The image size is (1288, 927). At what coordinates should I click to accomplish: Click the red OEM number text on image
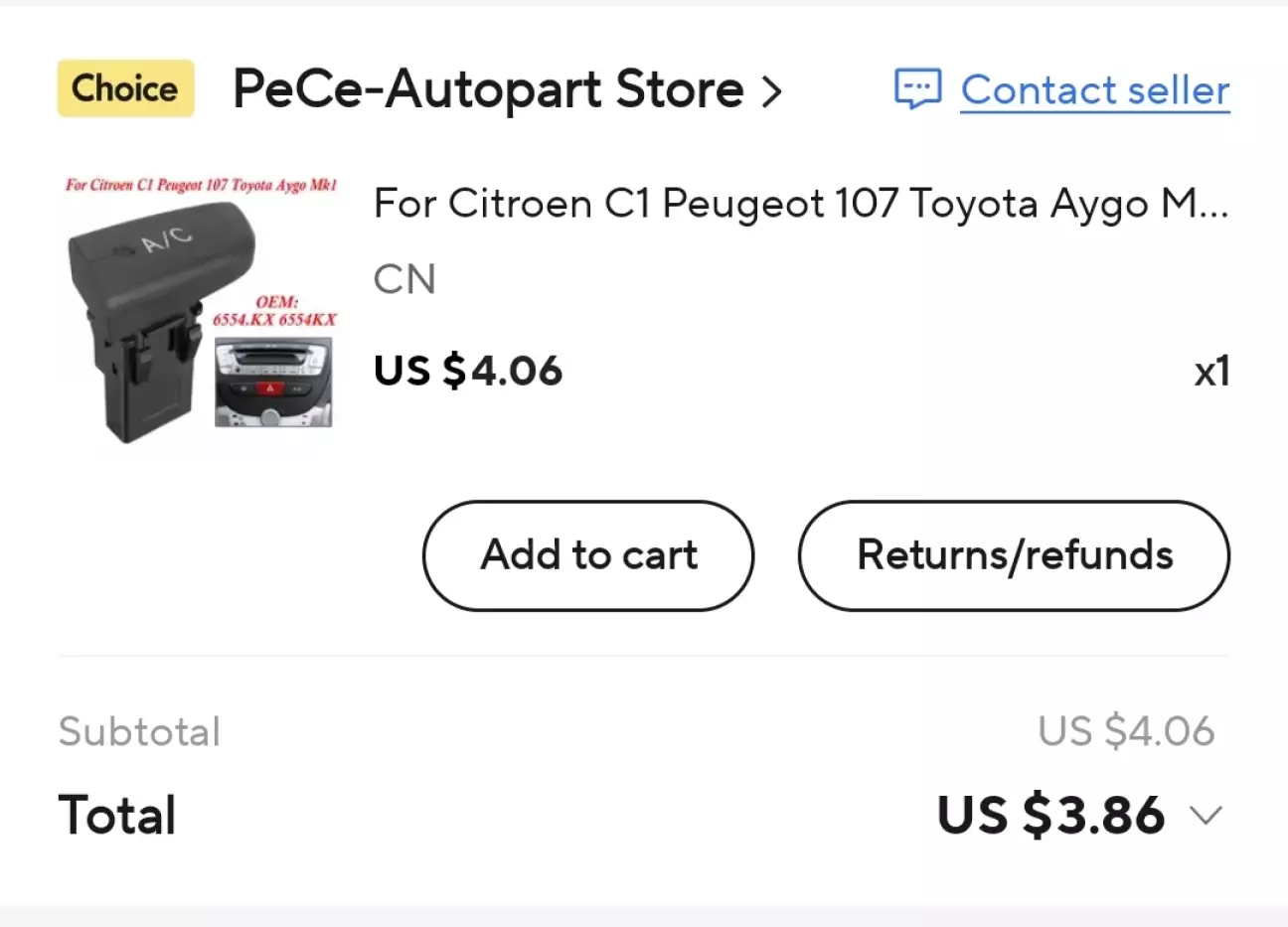click(275, 311)
